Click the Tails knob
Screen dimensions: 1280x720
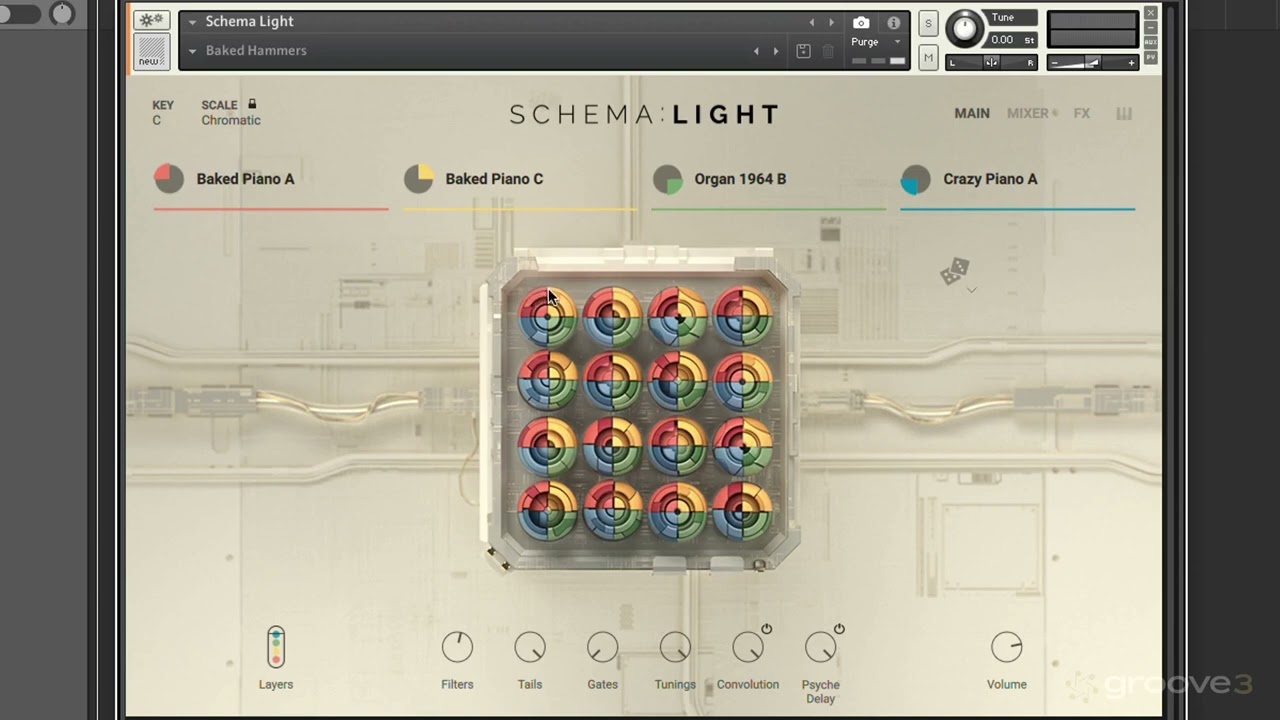pyautogui.click(x=530, y=648)
